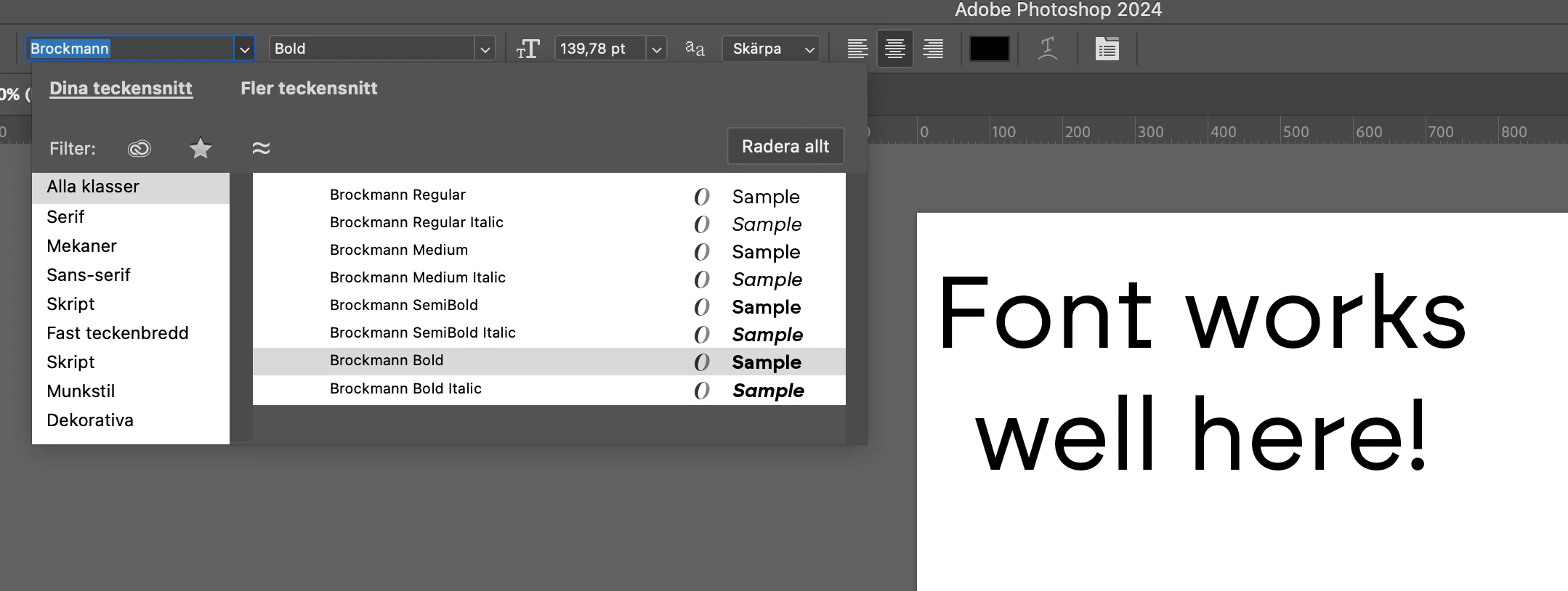Screen dimensions: 1568x591
Task: Open the text color swatch
Action: point(990,49)
